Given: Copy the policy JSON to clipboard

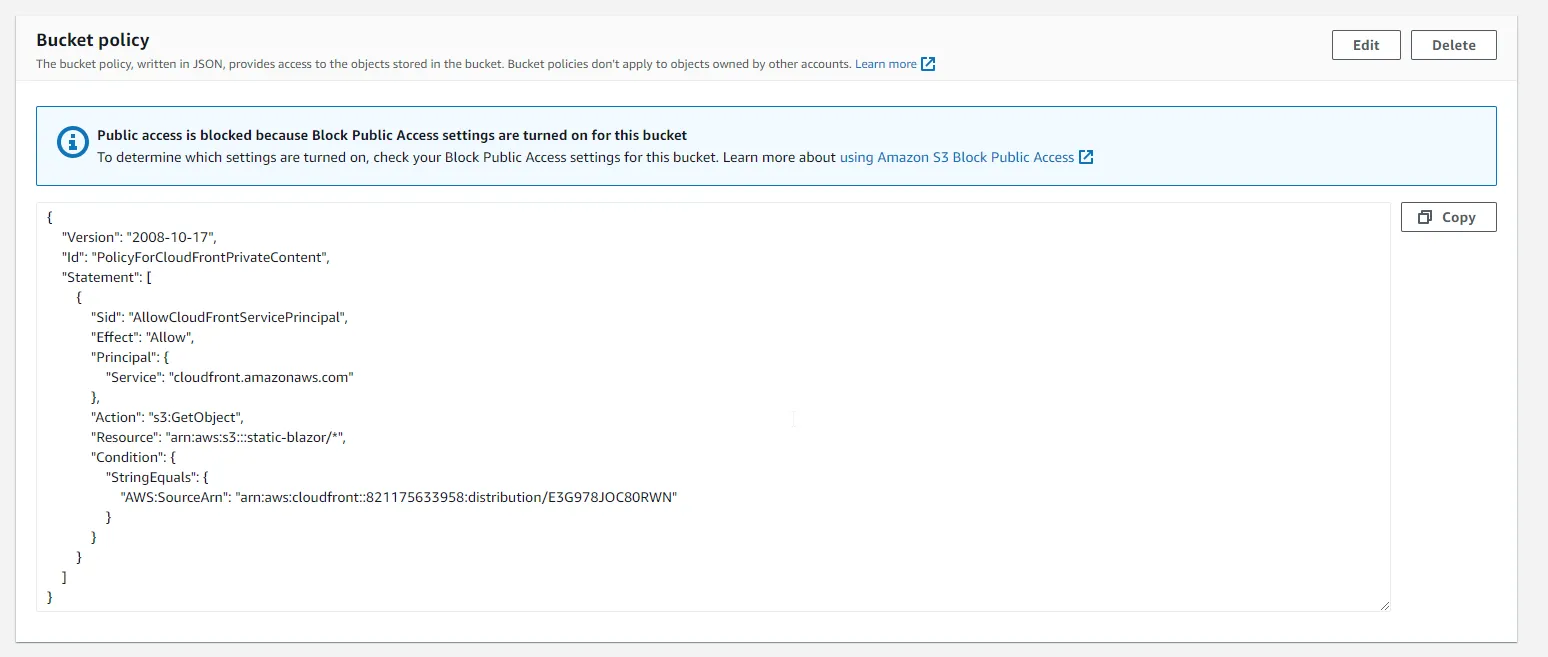Looking at the screenshot, I should [x=1448, y=216].
